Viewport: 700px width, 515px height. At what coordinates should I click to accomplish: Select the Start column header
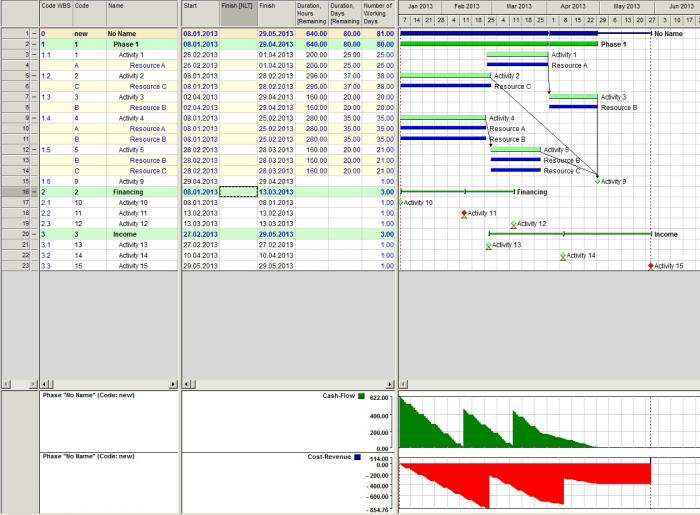tap(201, 13)
